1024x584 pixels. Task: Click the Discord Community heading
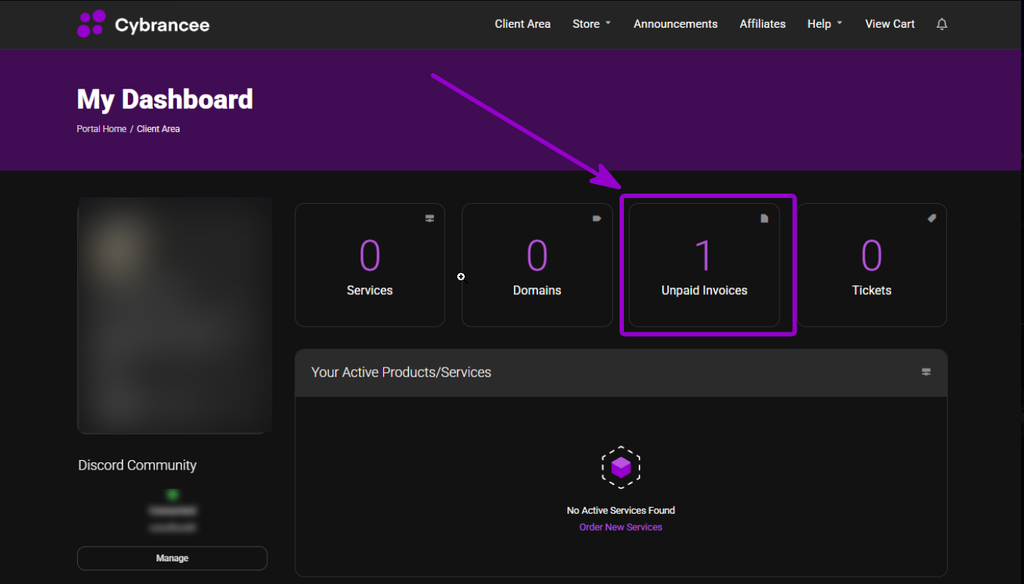pyautogui.click(x=137, y=465)
